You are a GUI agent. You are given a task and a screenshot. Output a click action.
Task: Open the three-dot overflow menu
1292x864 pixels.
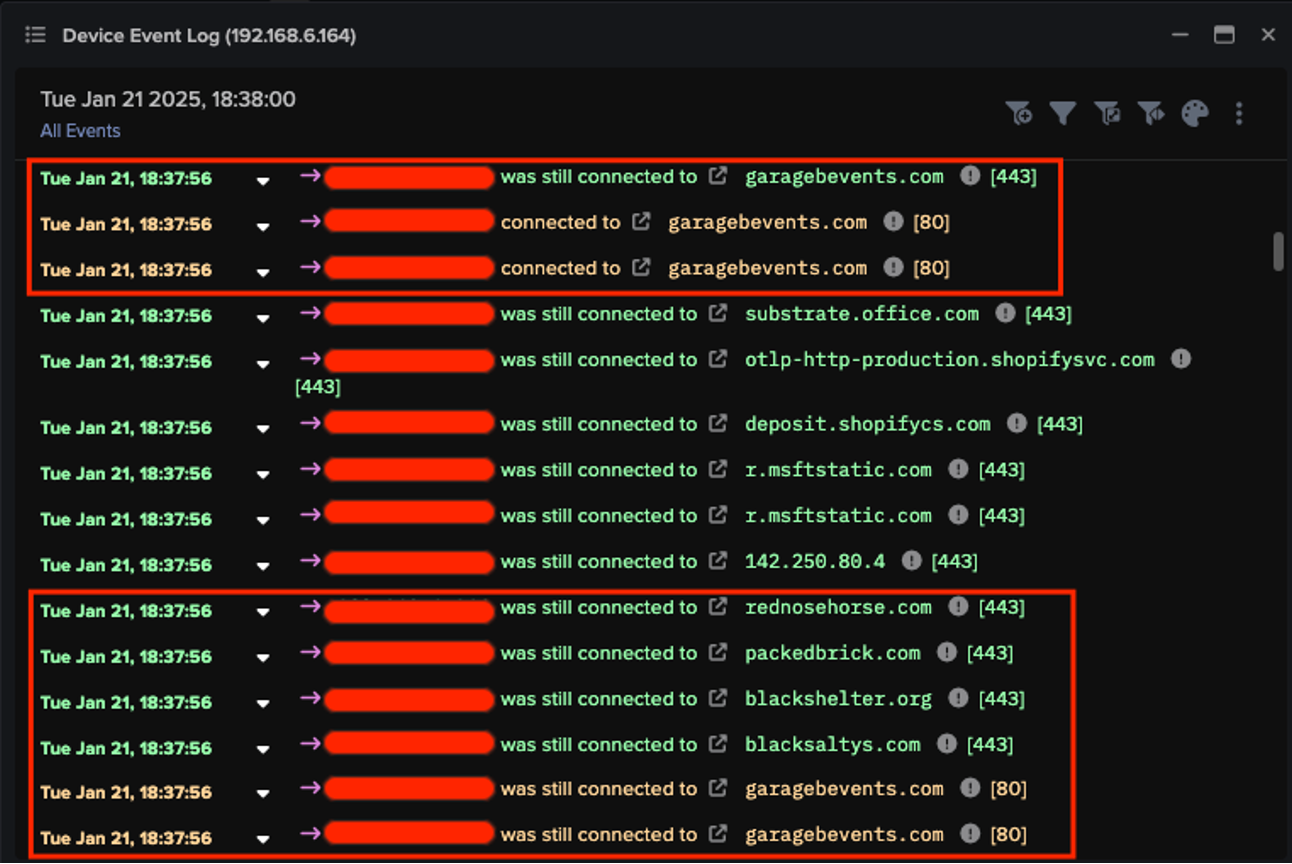(1238, 113)
